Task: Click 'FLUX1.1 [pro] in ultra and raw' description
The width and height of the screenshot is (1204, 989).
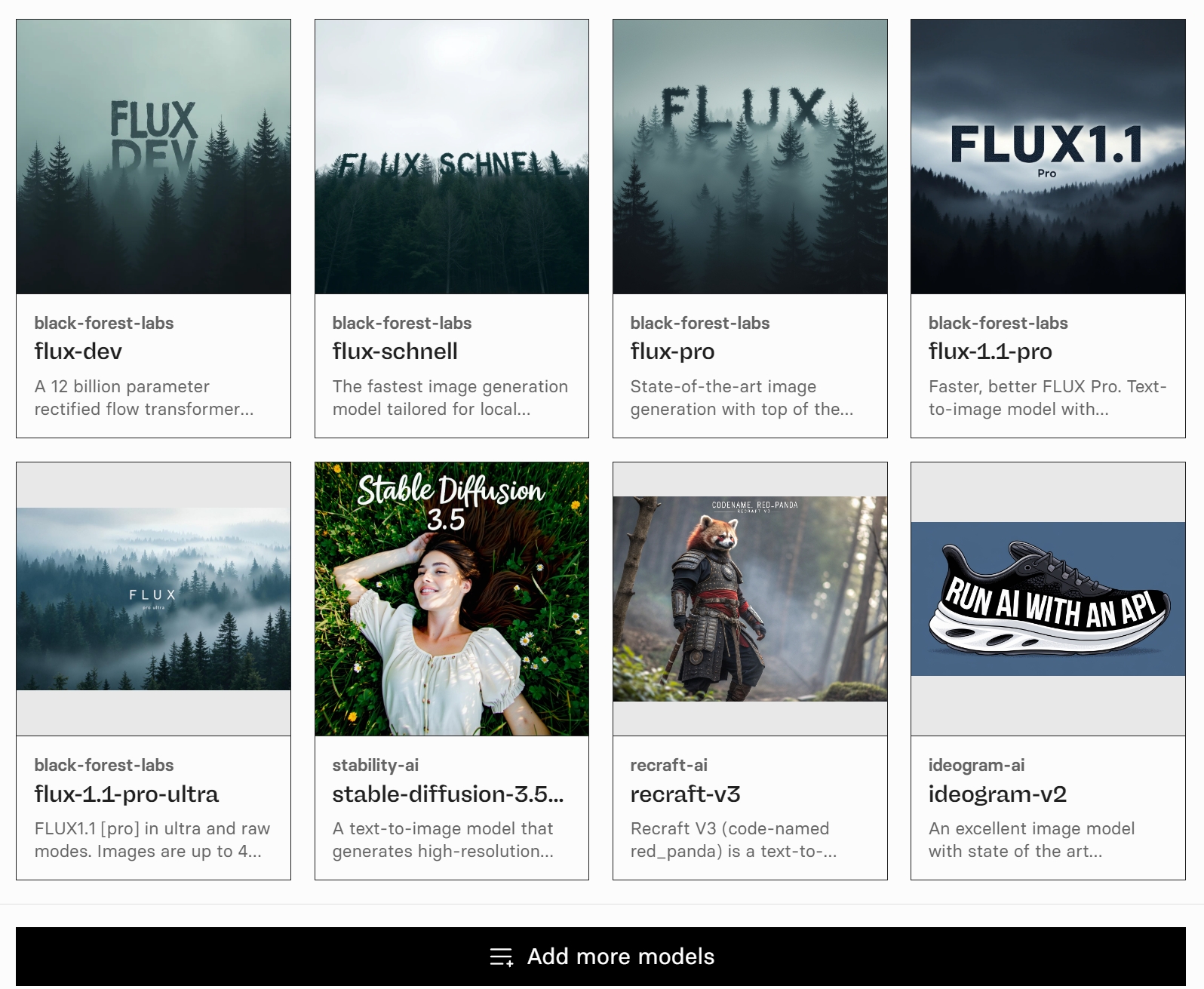Action: [x=152, y=840]
